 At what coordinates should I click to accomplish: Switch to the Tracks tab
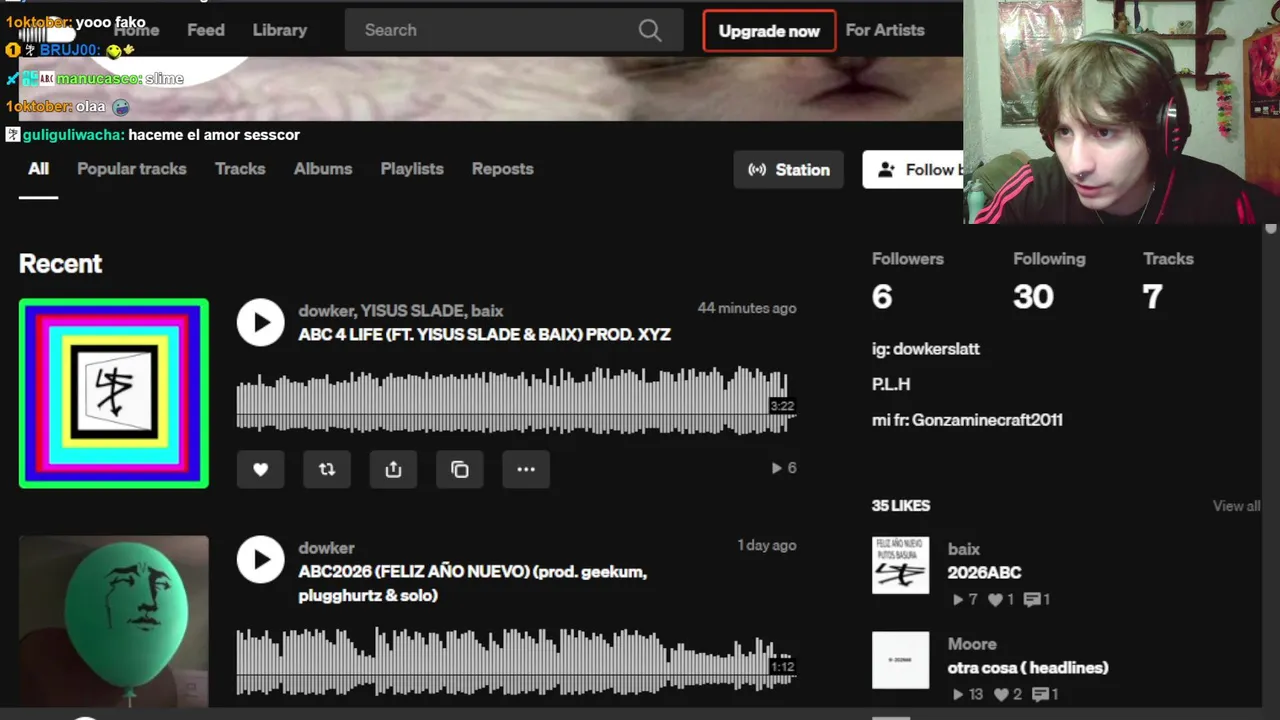click(240, 169)
